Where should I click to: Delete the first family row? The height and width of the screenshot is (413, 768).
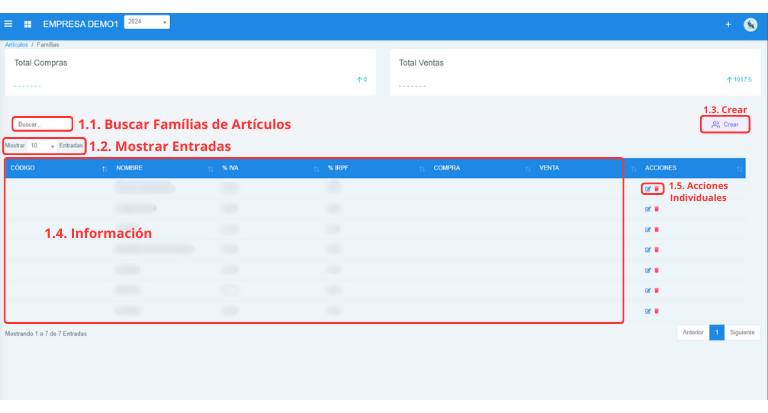657,189
